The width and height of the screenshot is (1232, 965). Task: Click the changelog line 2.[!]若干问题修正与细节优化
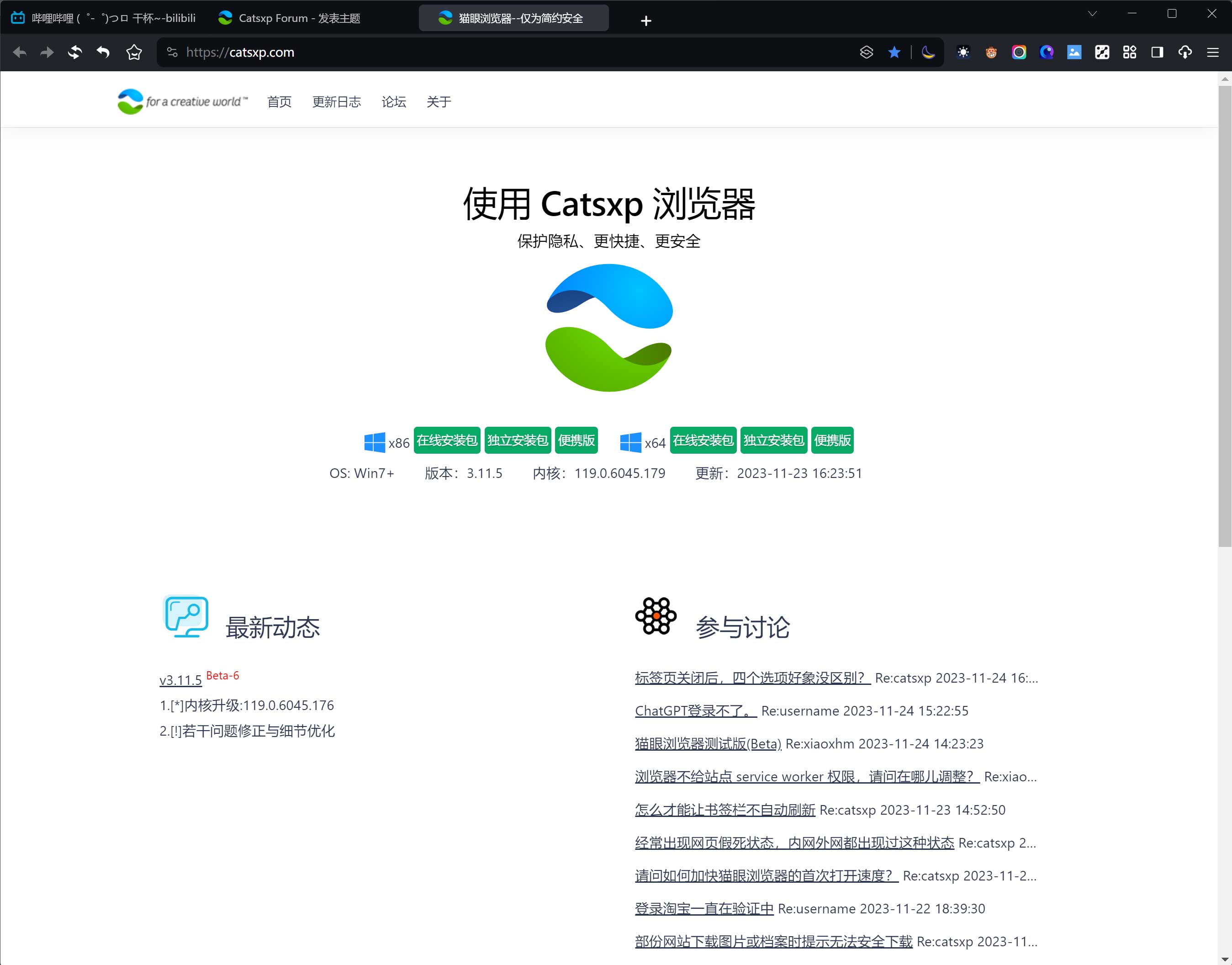(x=248, y=731)
